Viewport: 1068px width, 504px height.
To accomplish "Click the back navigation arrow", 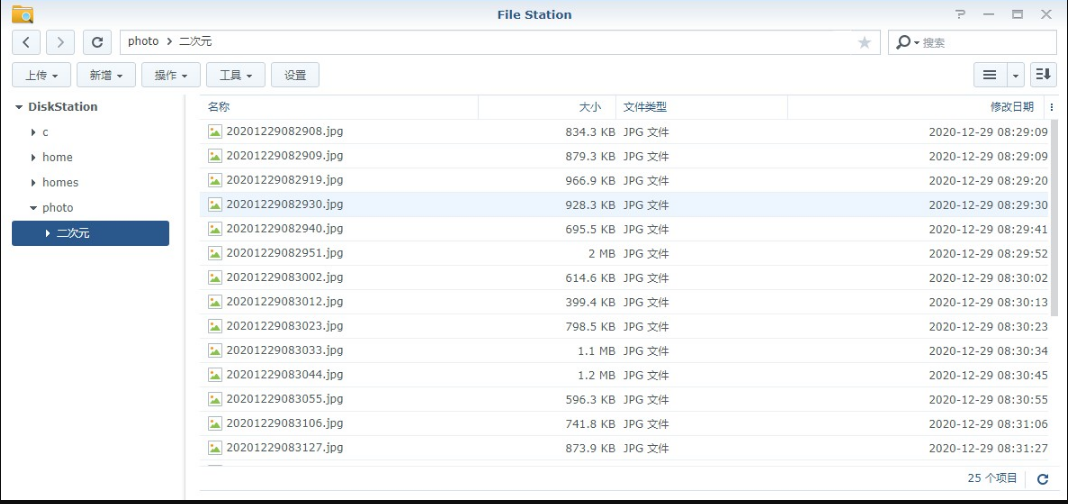I will pos(26,42).
